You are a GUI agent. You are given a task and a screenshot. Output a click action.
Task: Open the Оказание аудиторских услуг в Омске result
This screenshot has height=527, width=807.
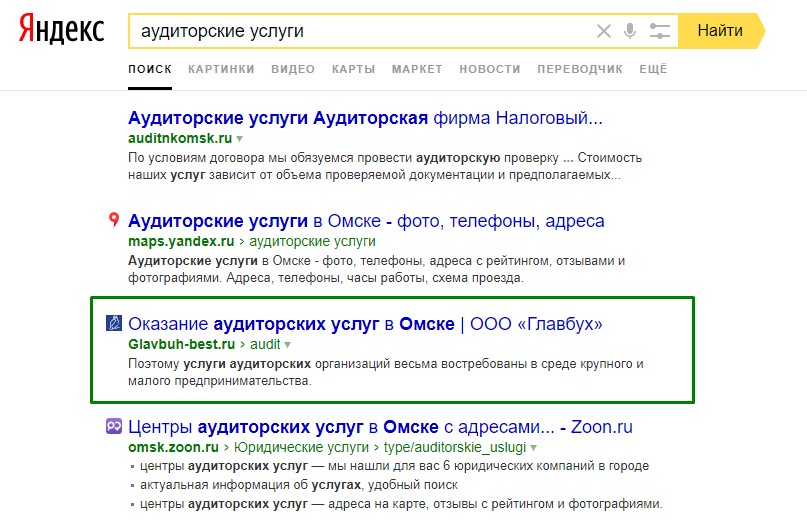click(x=366, y=324)
